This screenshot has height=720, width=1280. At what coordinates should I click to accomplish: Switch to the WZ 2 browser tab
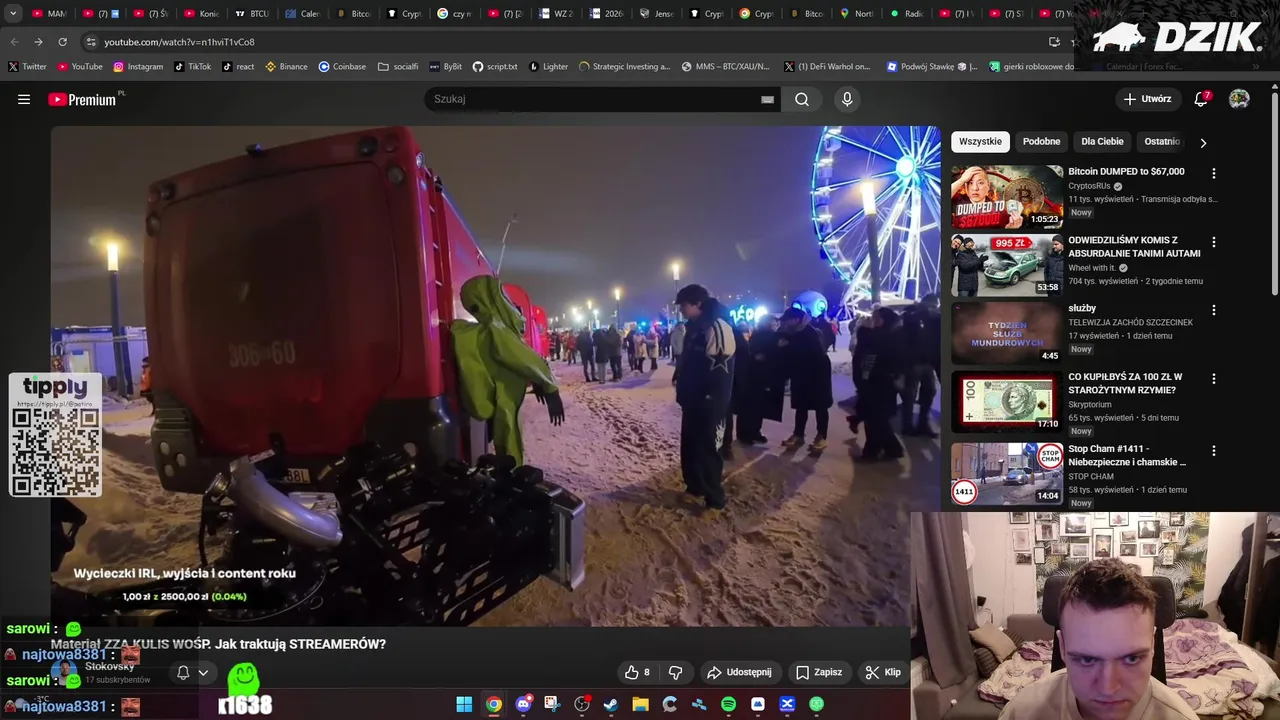click(x=556, y=14)
